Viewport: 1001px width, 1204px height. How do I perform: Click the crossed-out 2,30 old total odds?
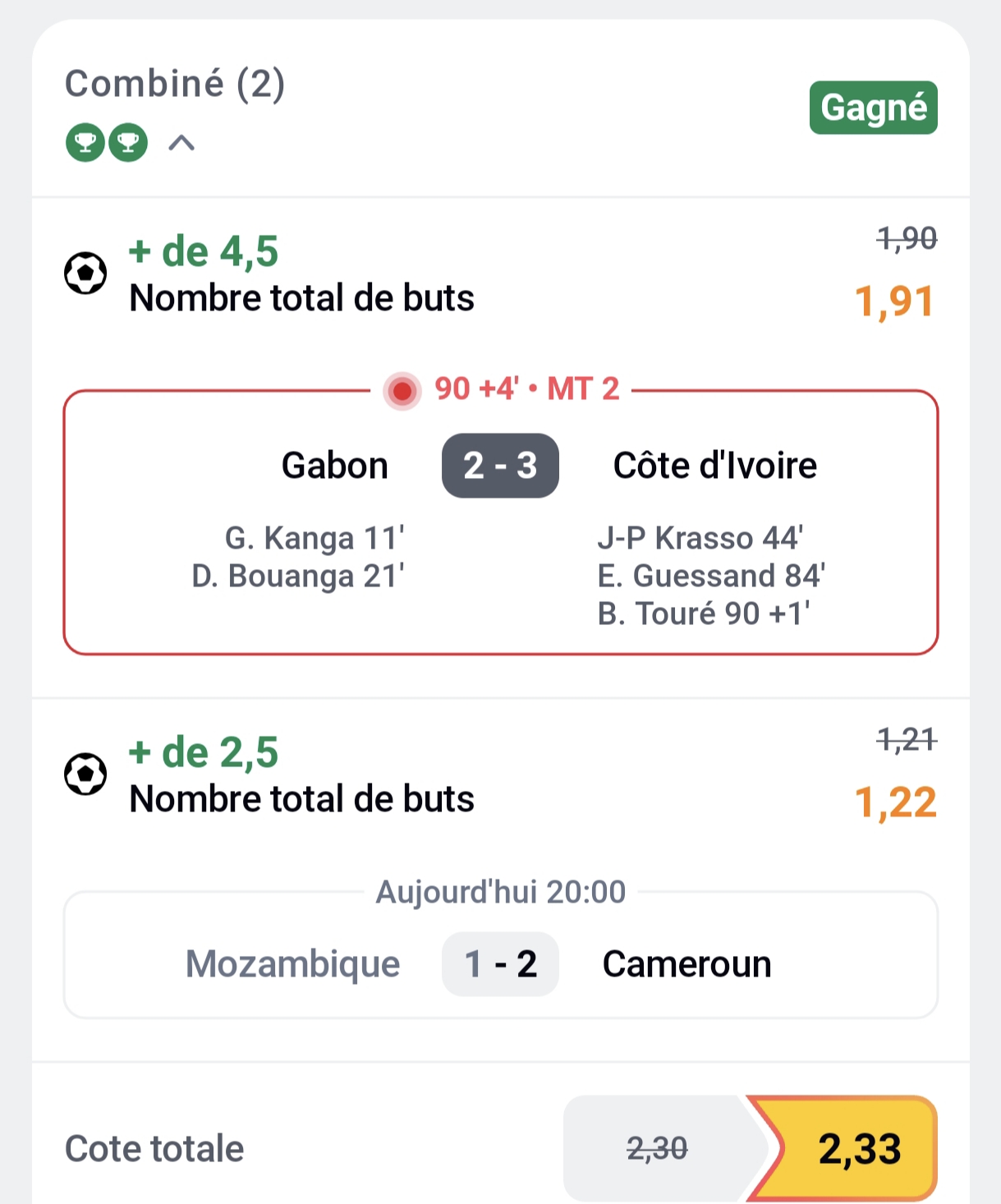[x=657, y=1148]
